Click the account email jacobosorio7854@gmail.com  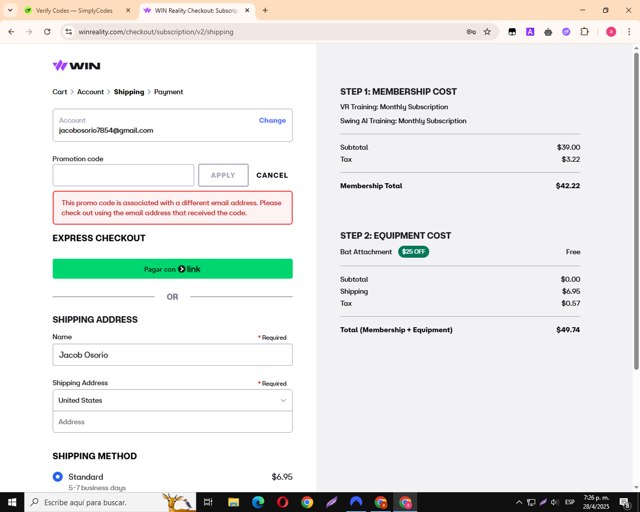[x=106, y=130]
